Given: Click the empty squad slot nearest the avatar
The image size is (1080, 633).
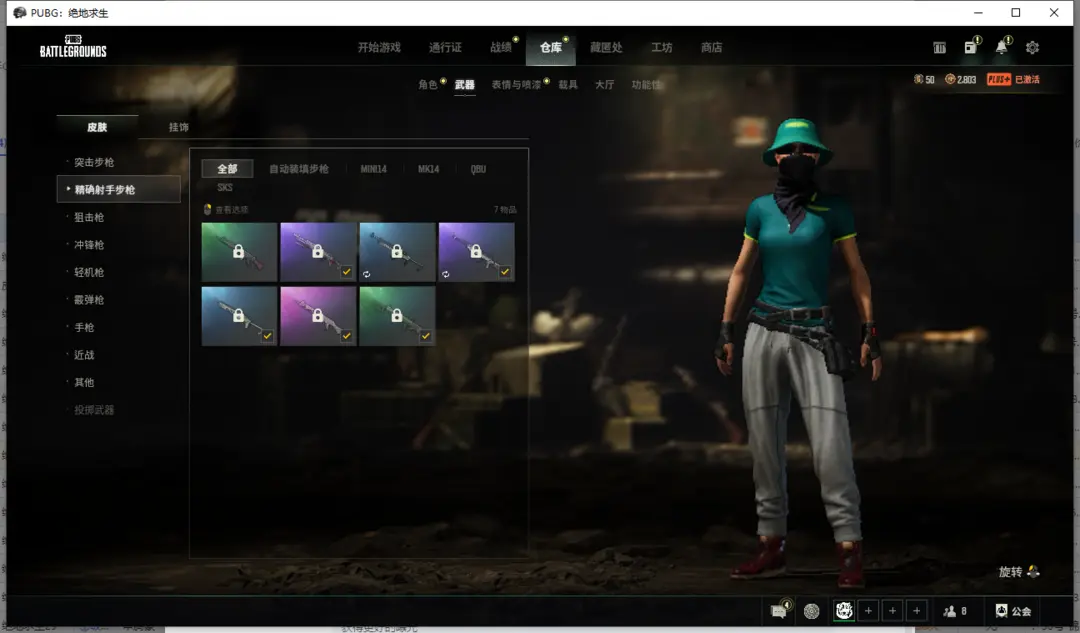Looking at the screenshot, I should (x=868, y=611).
